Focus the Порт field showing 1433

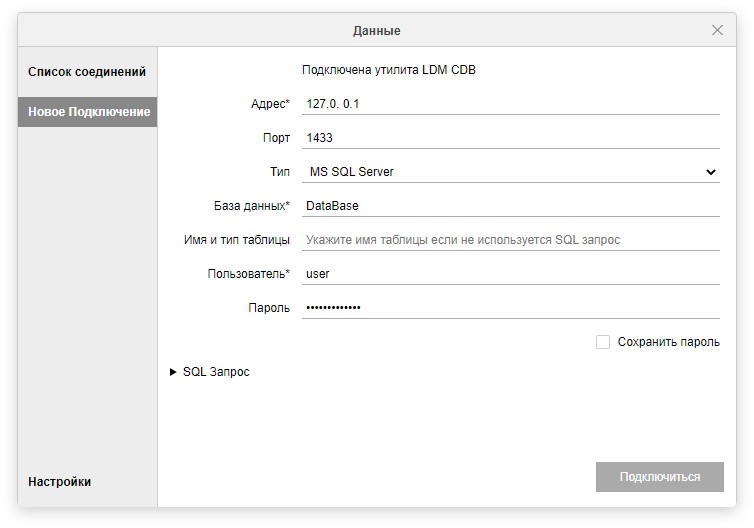point(510,138)
